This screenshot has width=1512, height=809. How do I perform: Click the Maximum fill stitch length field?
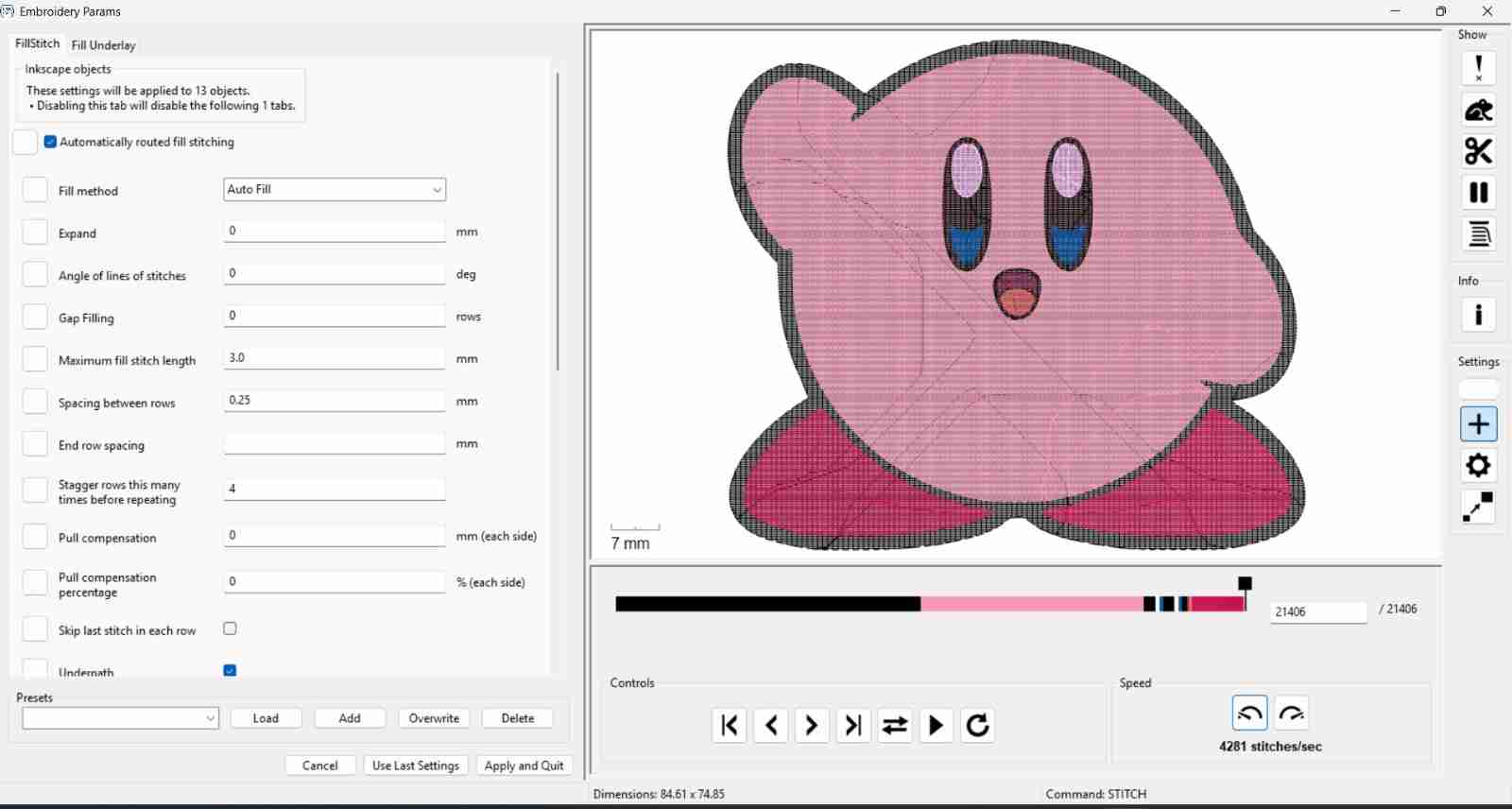[335, 358]
